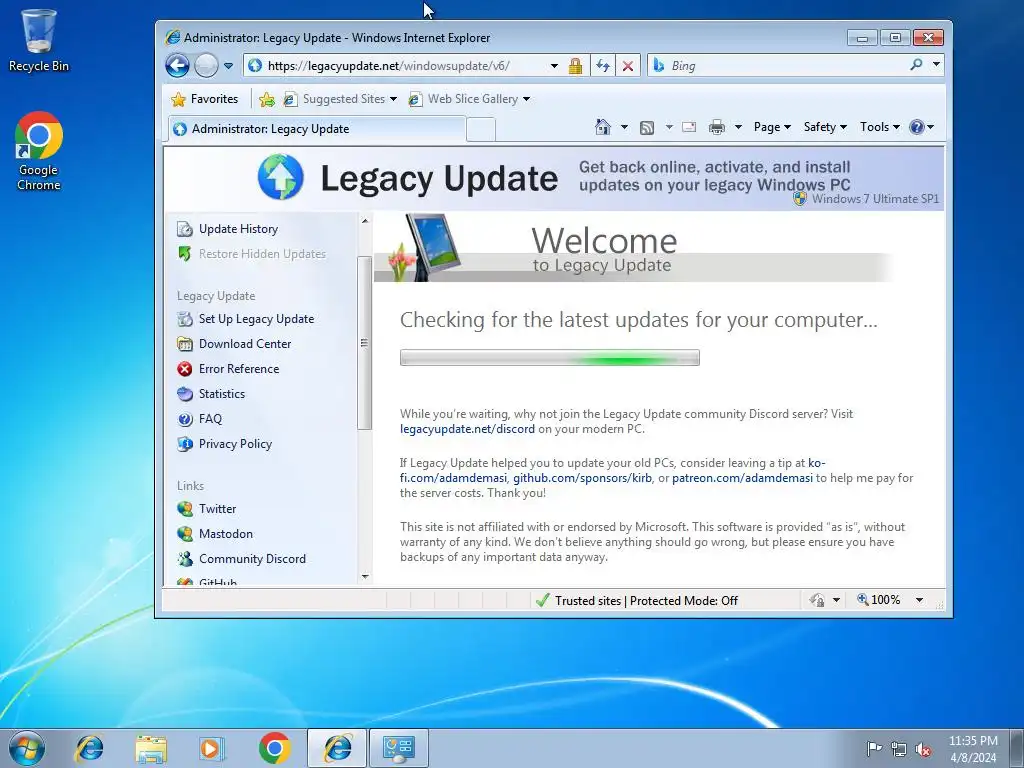
Task: Click the blue Help icon
Action: 917,127
